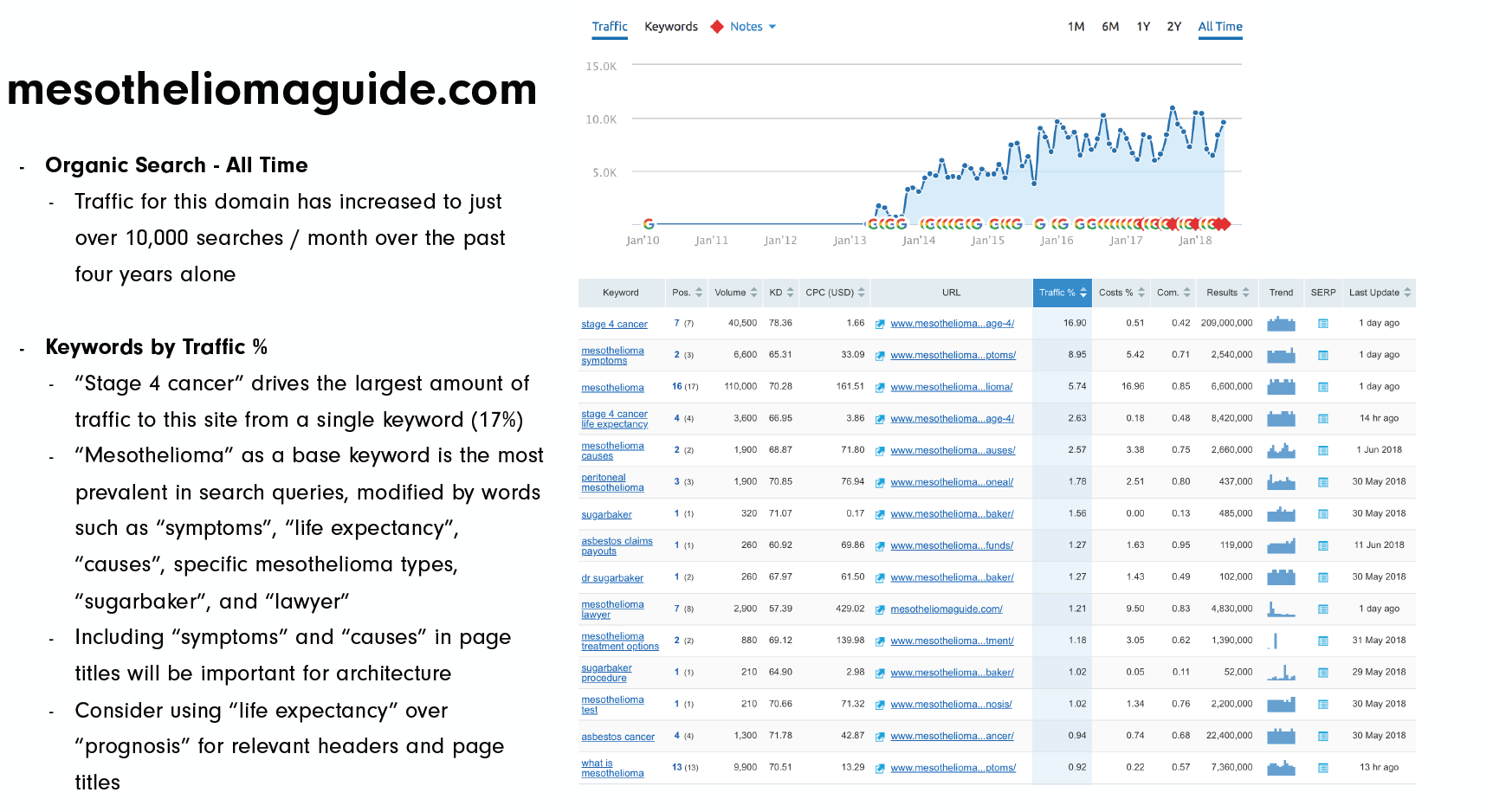Select the 6M time range
This screenshot has height=812, width=1493.
(x=1110, y=27)
